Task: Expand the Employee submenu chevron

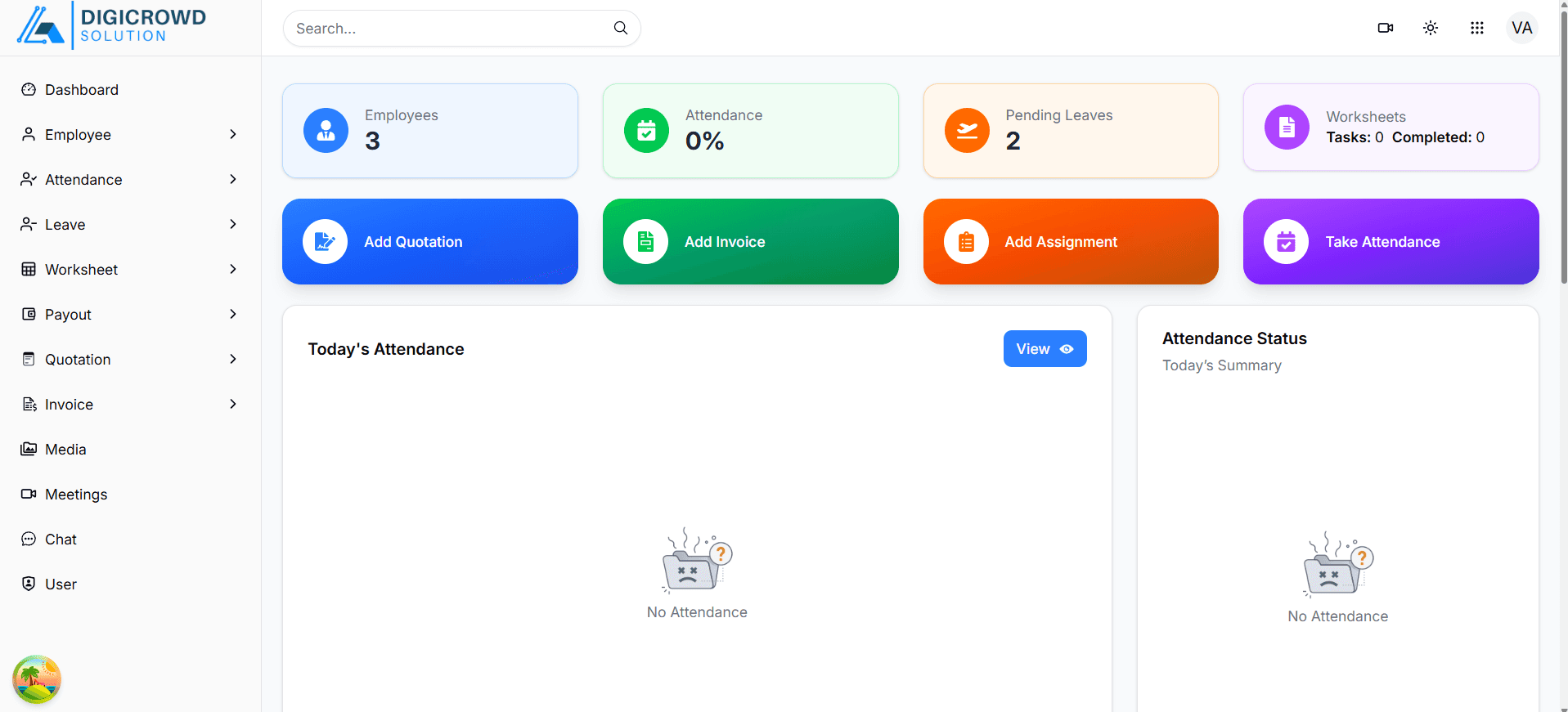Action: [x=233, y=134]
